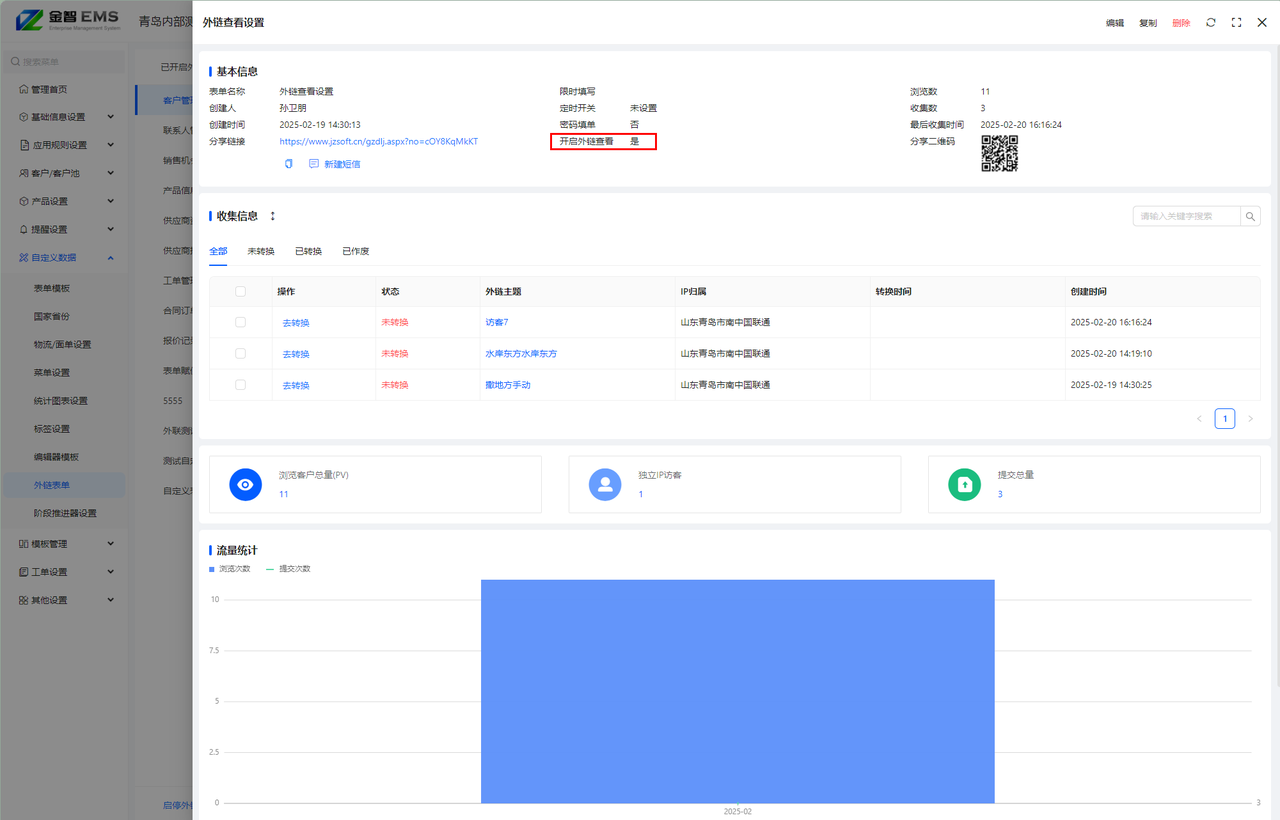Enter fullscreen with the expand icon
The width and height of the screenshot is (1280, 820).
coord(1237,22)
